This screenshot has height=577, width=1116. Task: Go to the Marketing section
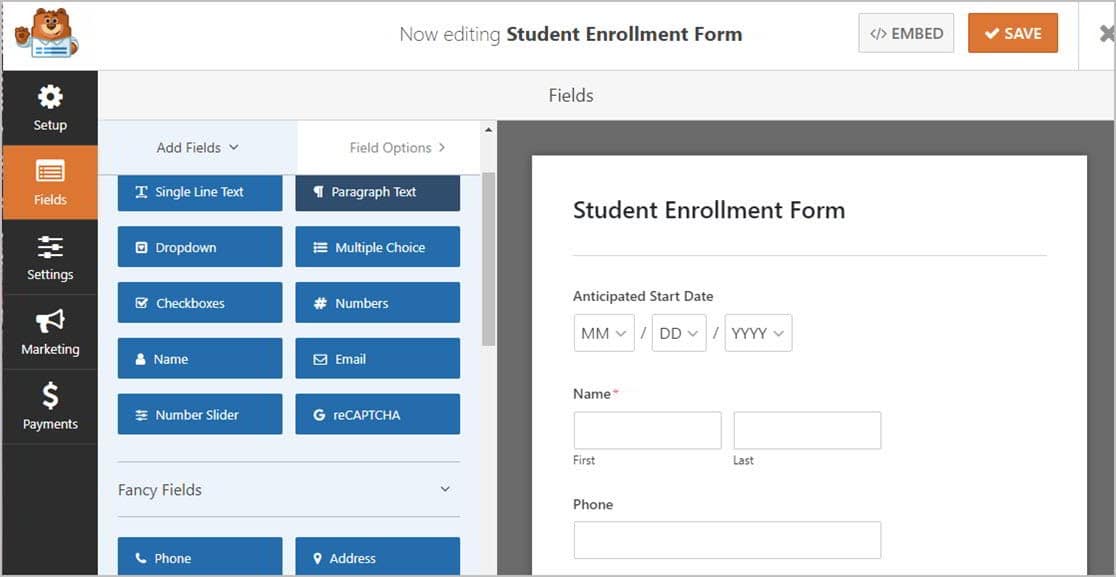pos(50,332)
